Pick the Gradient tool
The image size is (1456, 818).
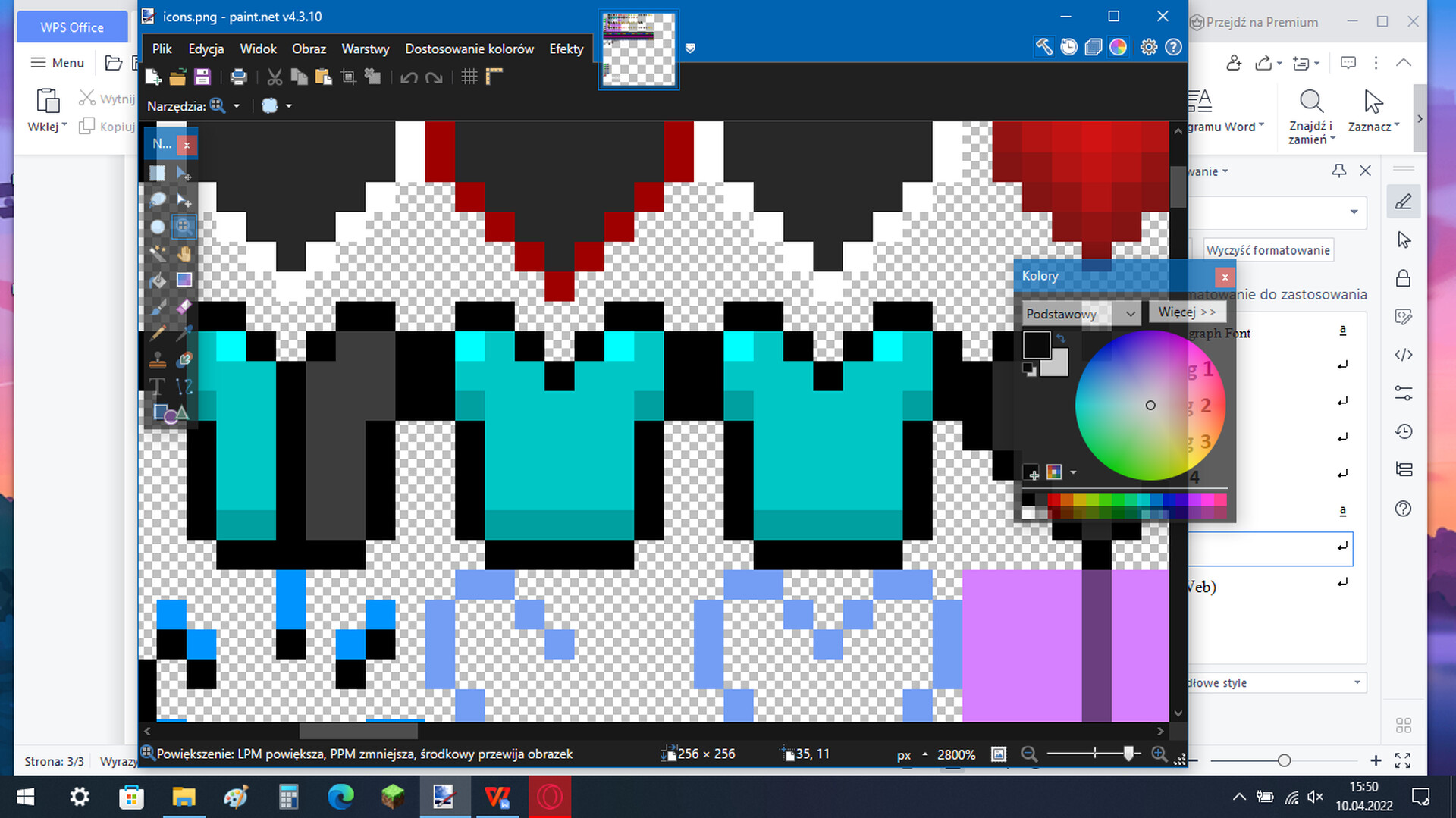tap(184, 280)
